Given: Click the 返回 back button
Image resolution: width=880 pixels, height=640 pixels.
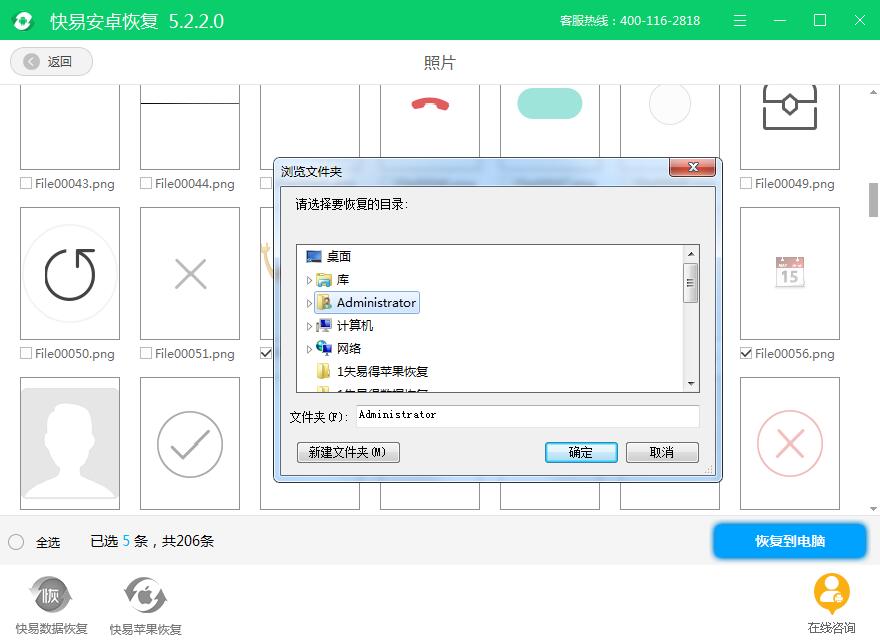Looking at the screenshot, I should tap(51, 61).
